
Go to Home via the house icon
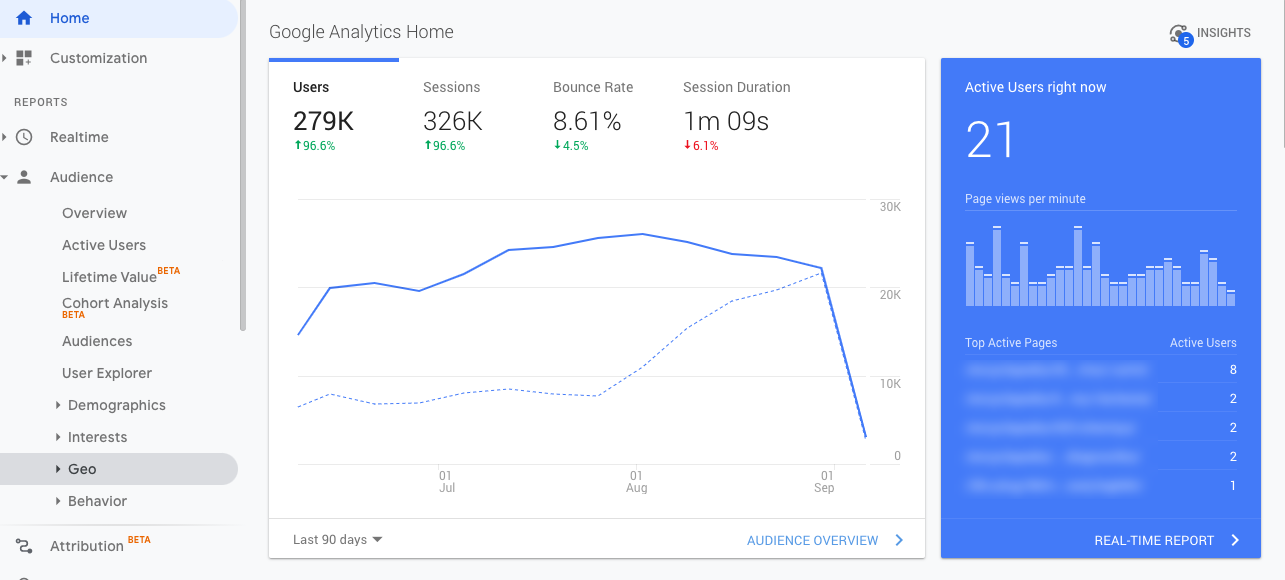(24, 18)
